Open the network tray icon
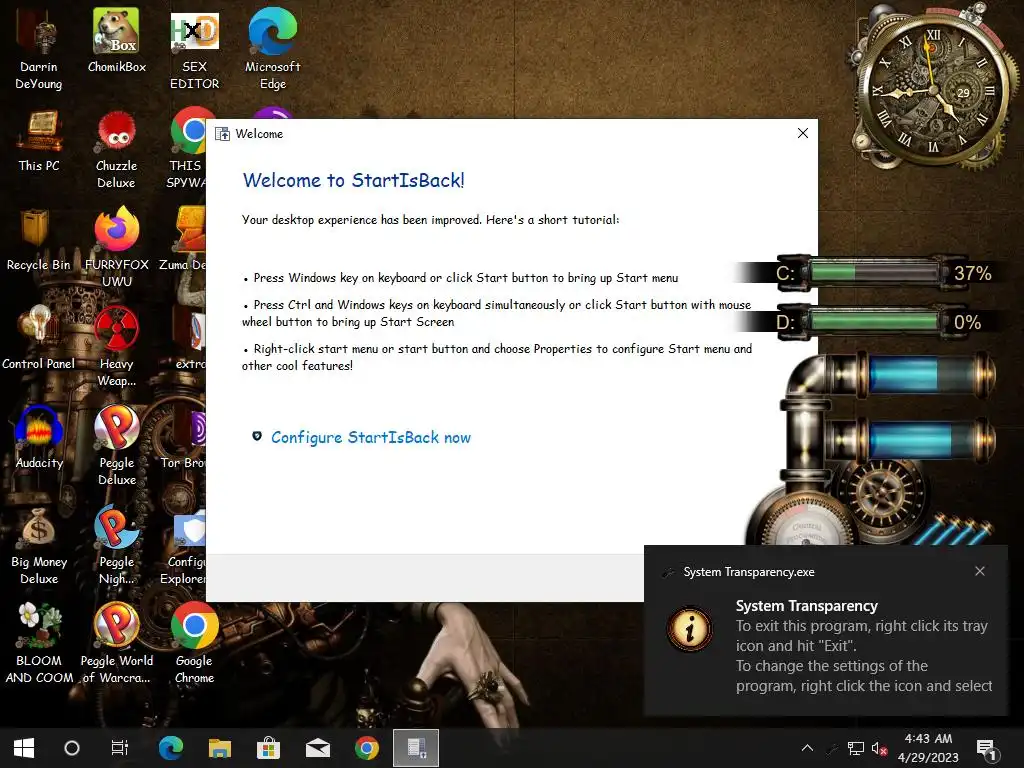The height and width of the screenshot is (768, 1024). coord(856,748)
